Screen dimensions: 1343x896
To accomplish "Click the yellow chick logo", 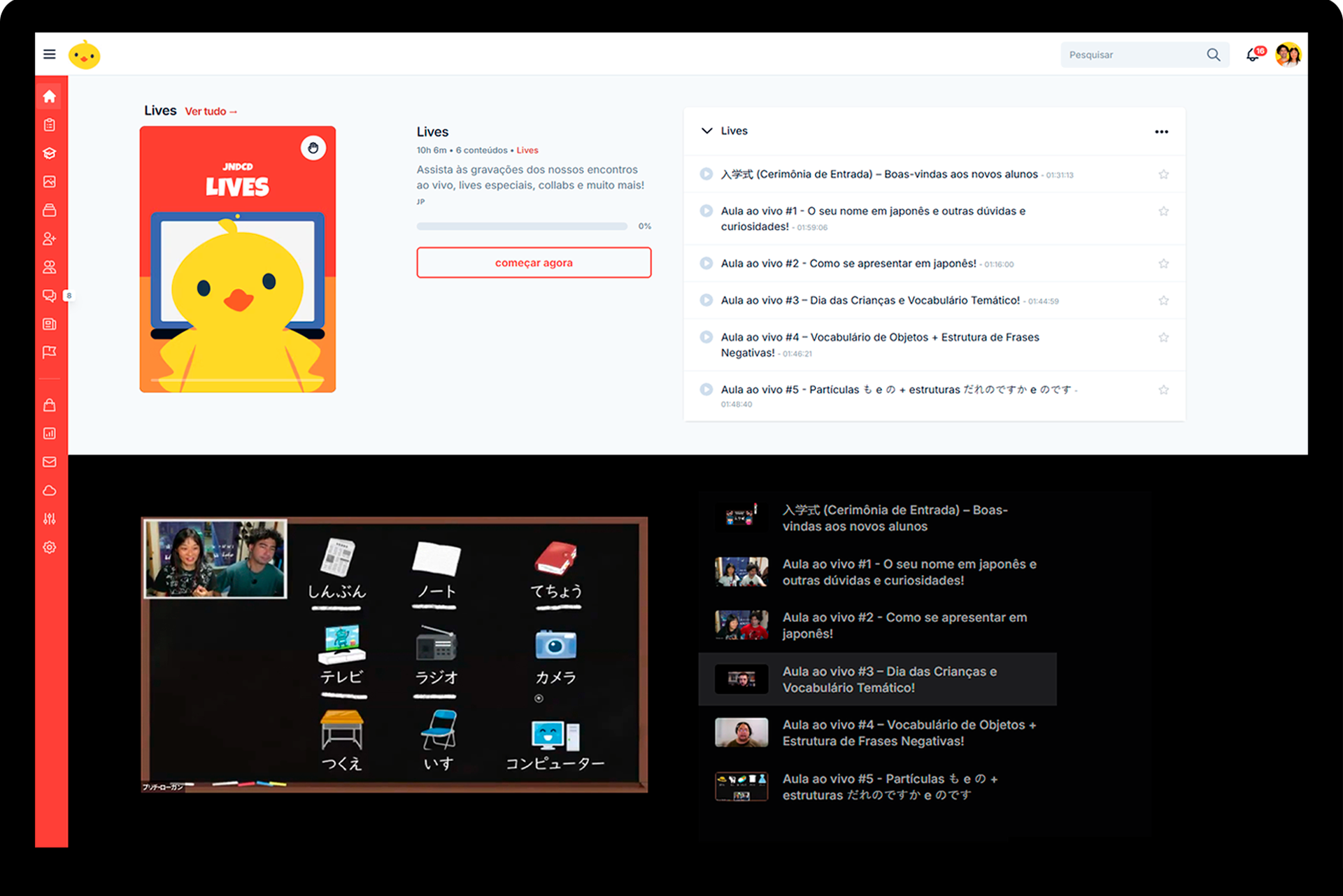I will pos(85,55).
